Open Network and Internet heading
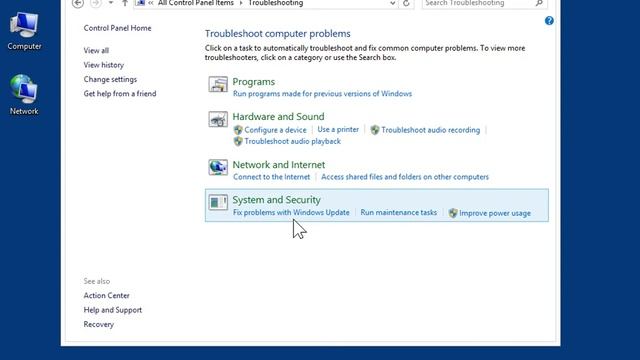The height and width of the screenshot is (360, 640). (x=279, y=165)
